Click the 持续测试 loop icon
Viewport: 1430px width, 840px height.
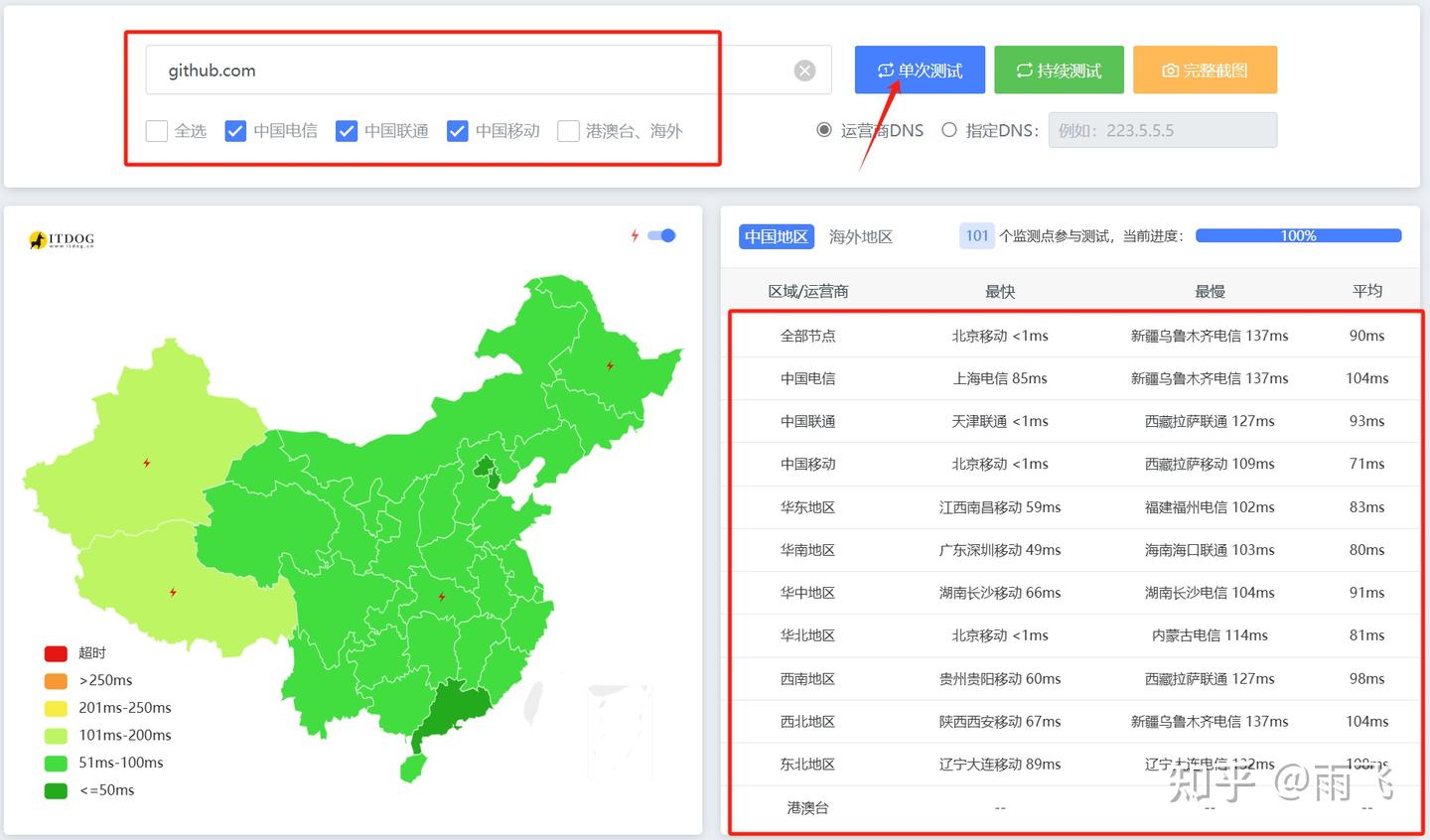click(x=1025, y=70)
